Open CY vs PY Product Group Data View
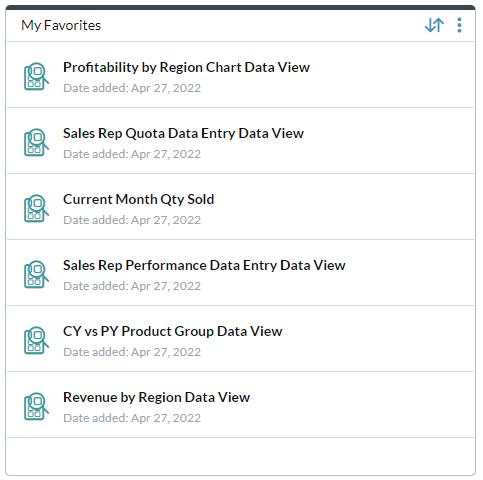Screen dimensions: 483x480 (x=173, y=332)
